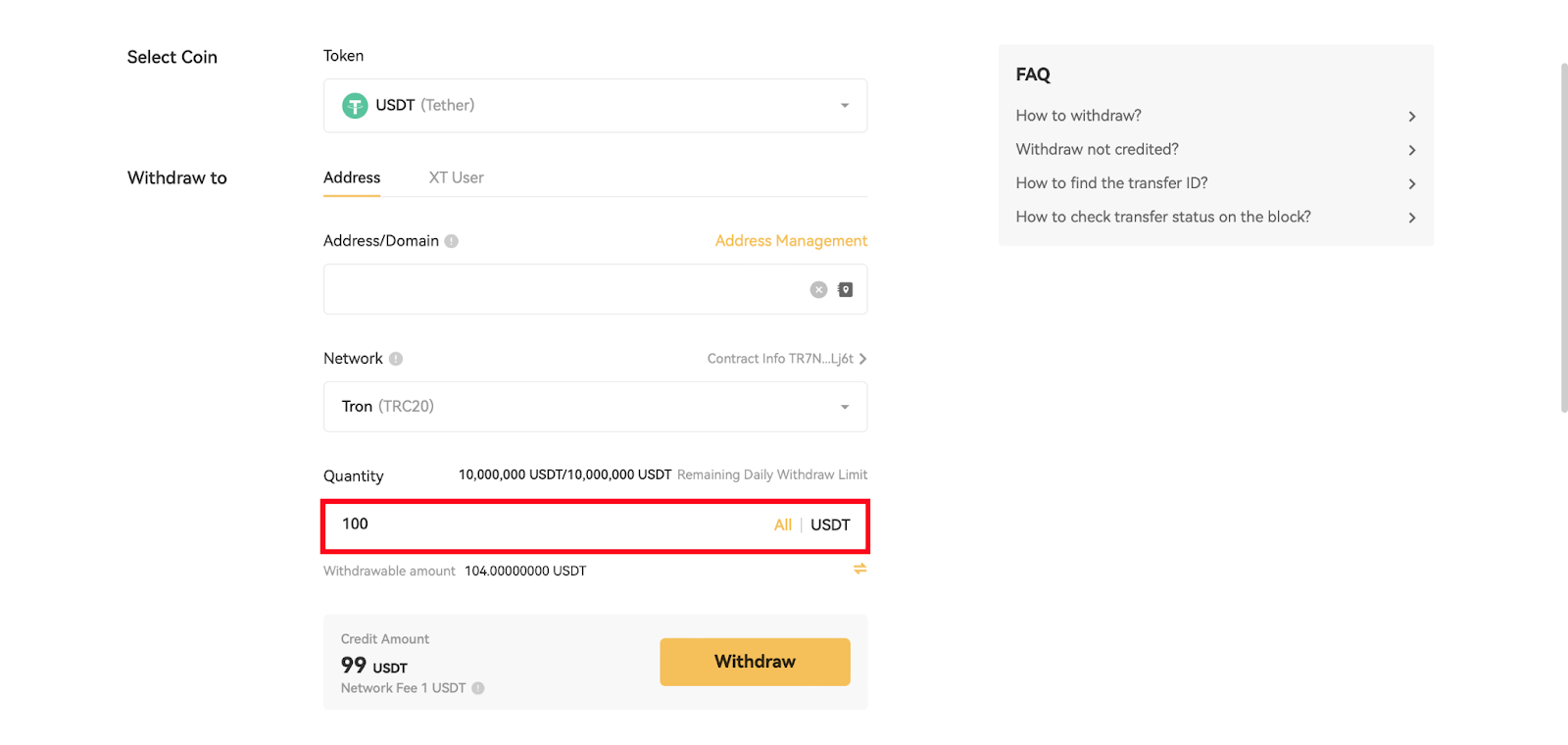Viewport: 1568px width, 745px height.
Task: Click the page's vertical scrollbar
Action: 1564,235
